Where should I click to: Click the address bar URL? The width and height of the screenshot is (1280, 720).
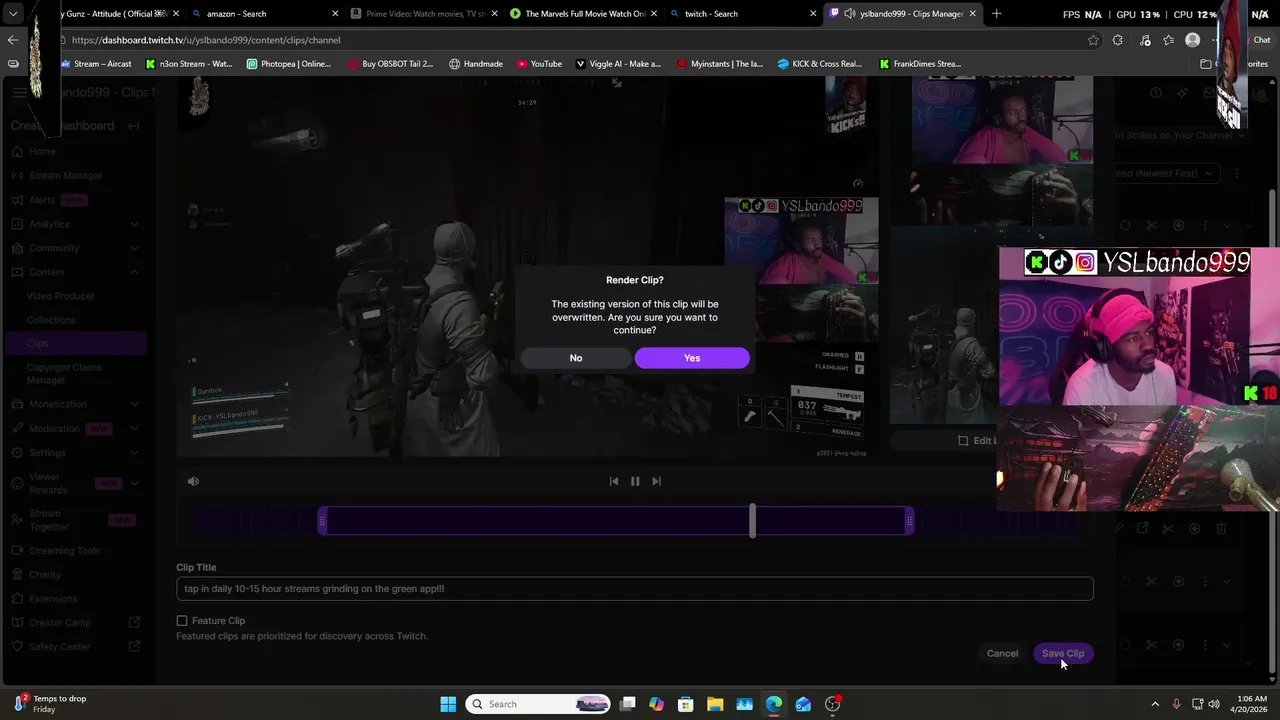[206, 40]
